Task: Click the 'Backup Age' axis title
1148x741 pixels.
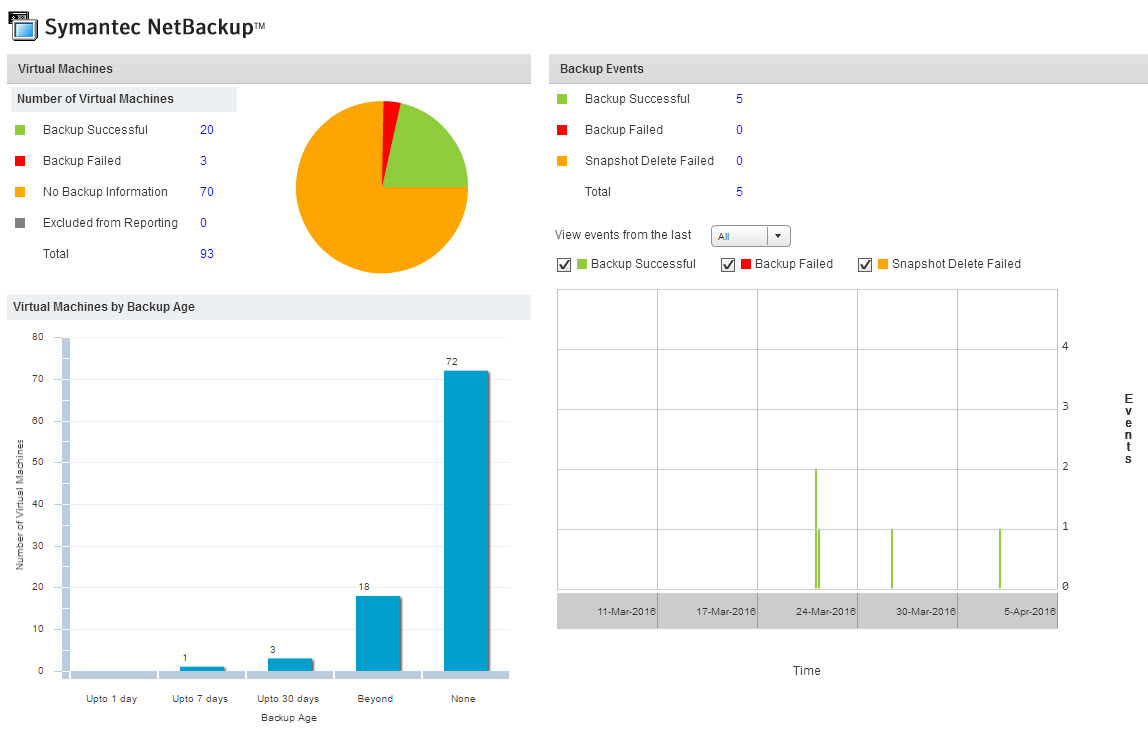Action: click(288, 718)
